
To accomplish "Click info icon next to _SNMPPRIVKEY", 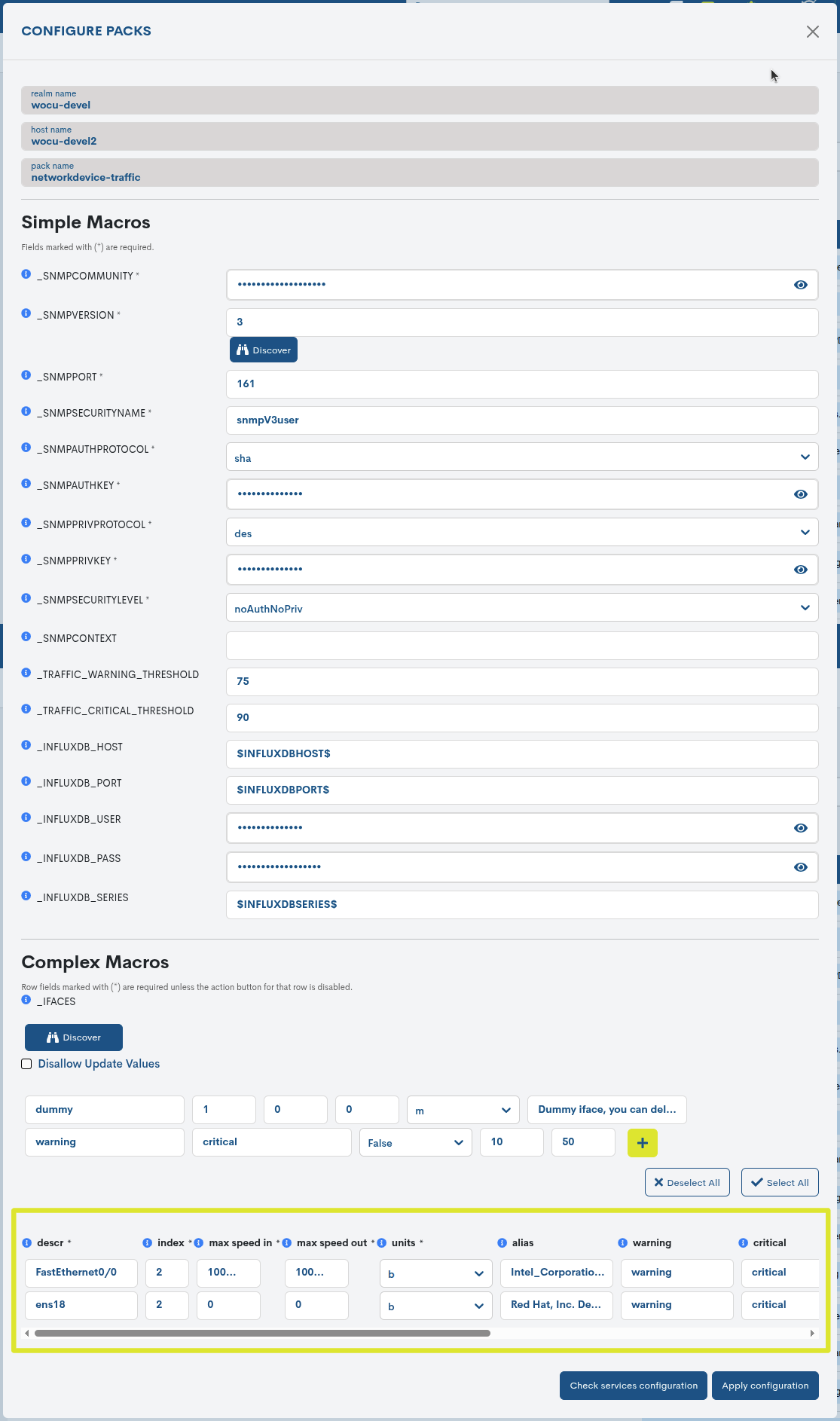I will tap(26, 559).
